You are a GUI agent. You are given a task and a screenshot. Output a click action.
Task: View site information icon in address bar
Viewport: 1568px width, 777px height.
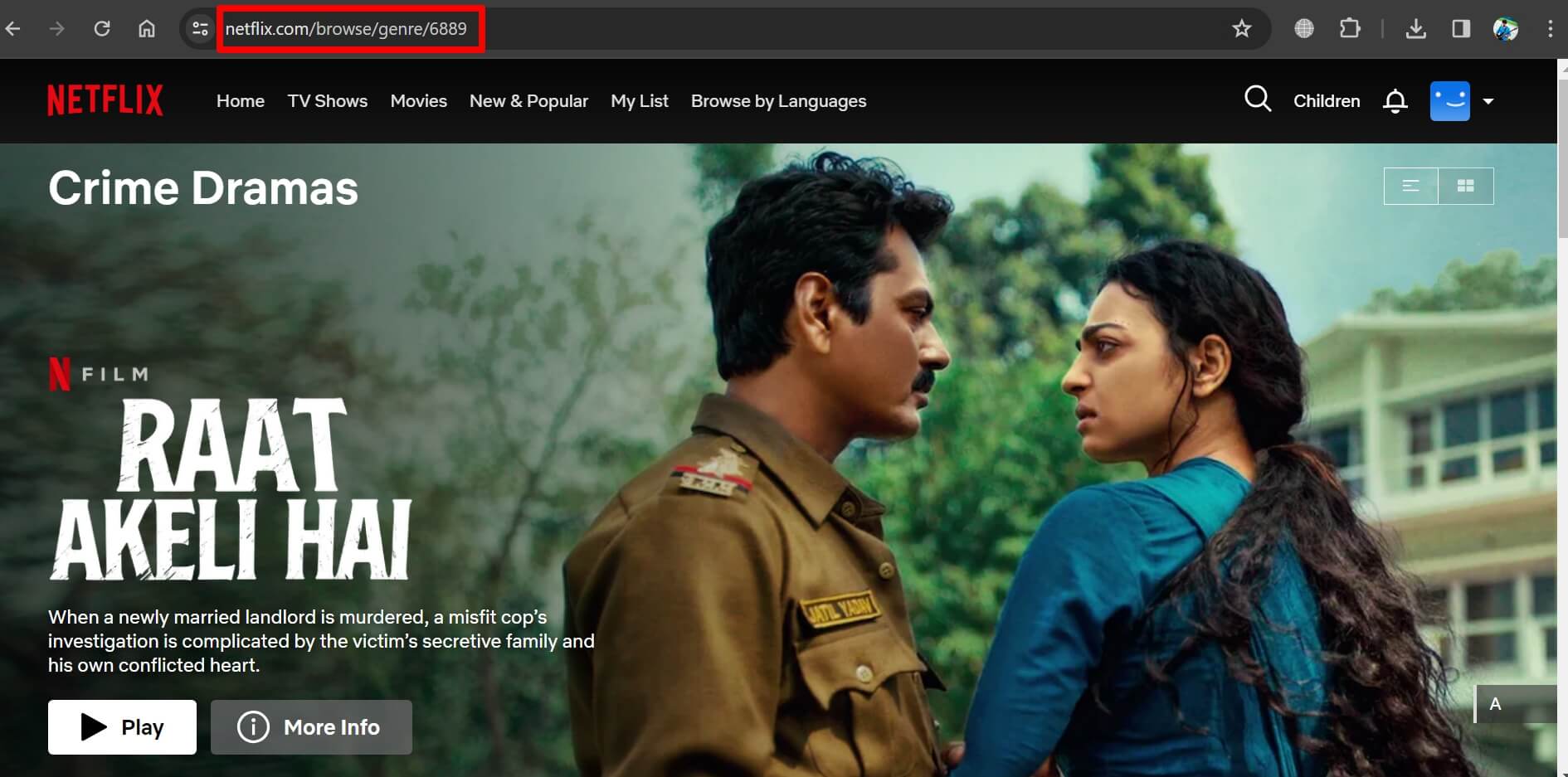click(x=200, y=29)
